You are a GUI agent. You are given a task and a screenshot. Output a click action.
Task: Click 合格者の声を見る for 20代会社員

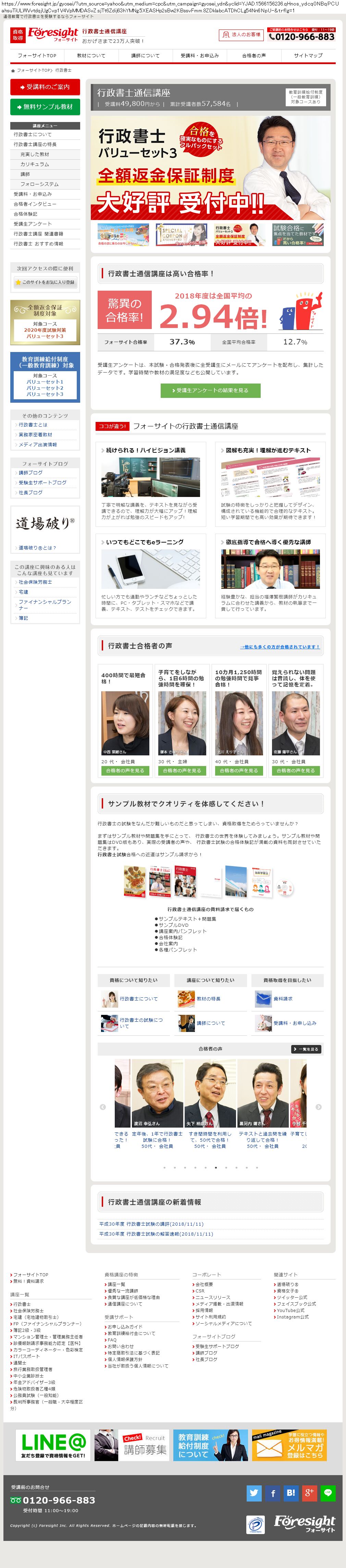[x=125, y=770]
